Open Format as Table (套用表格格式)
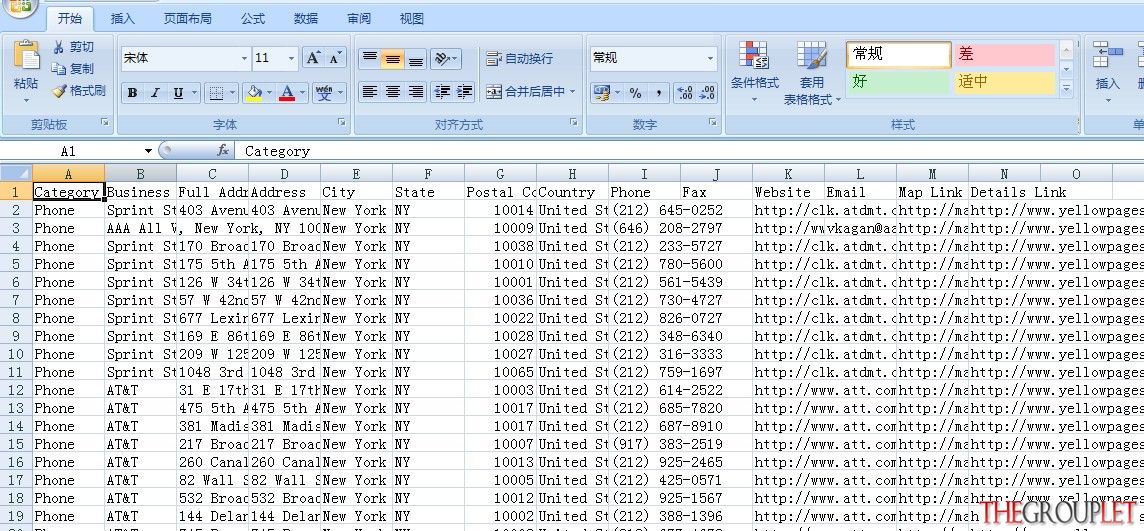Screen dimensions: 1144x531 pyautogui.click(x=812, y=73)
